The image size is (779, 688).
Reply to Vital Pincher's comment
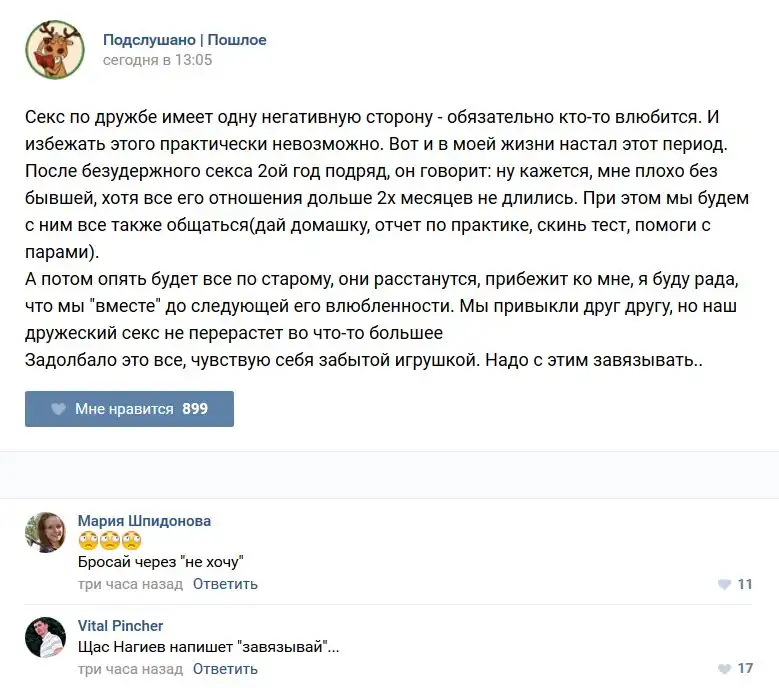coord(225,669)
